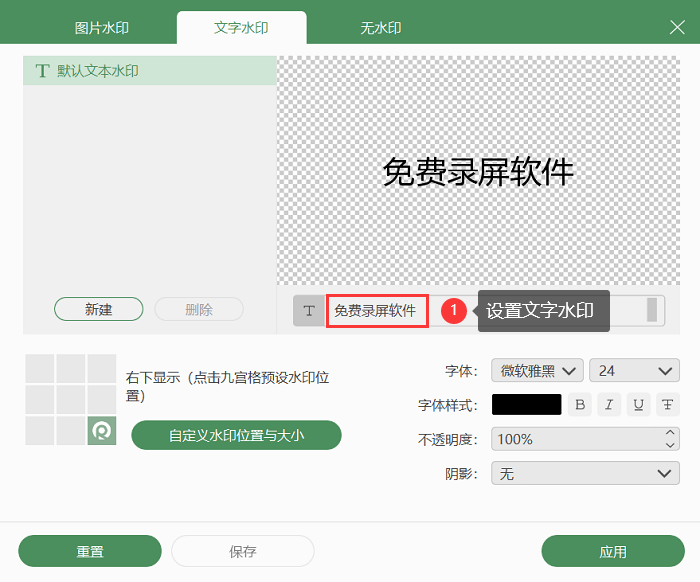The width and height of the screenshot is (700, 582).
Task: Toggle bold B formatting
Action: tap(580, 404)
